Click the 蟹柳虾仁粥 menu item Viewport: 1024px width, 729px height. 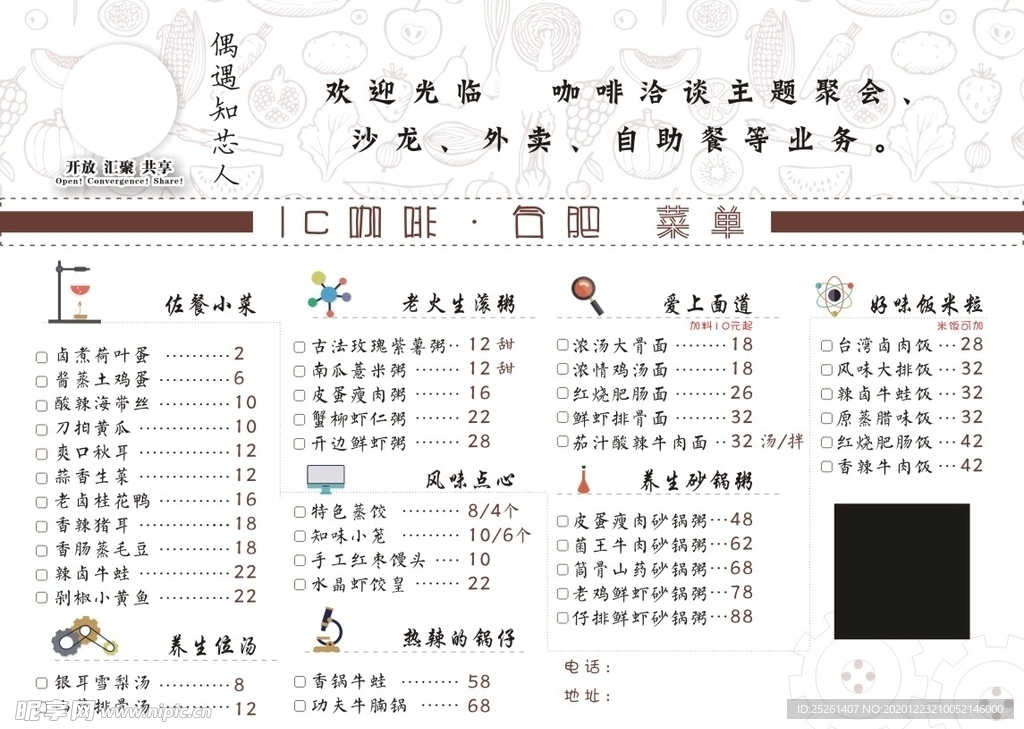(359, 419)
